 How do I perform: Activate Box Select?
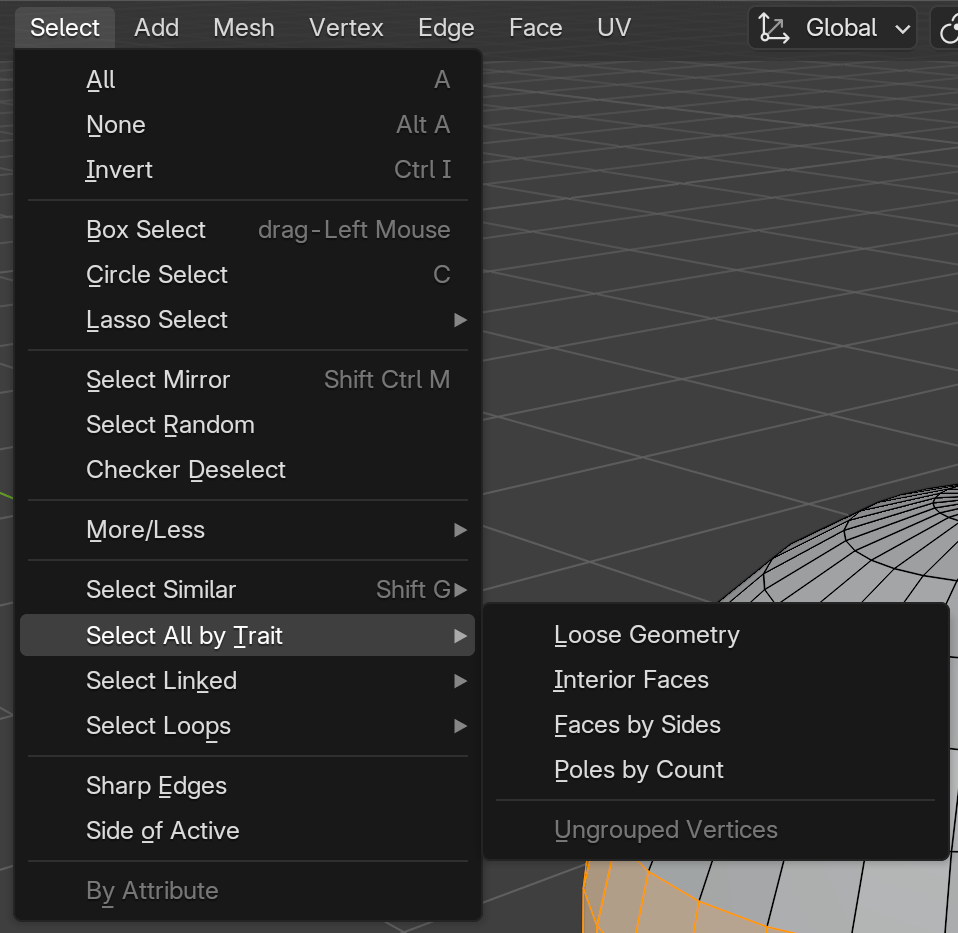tap(247, 230)
